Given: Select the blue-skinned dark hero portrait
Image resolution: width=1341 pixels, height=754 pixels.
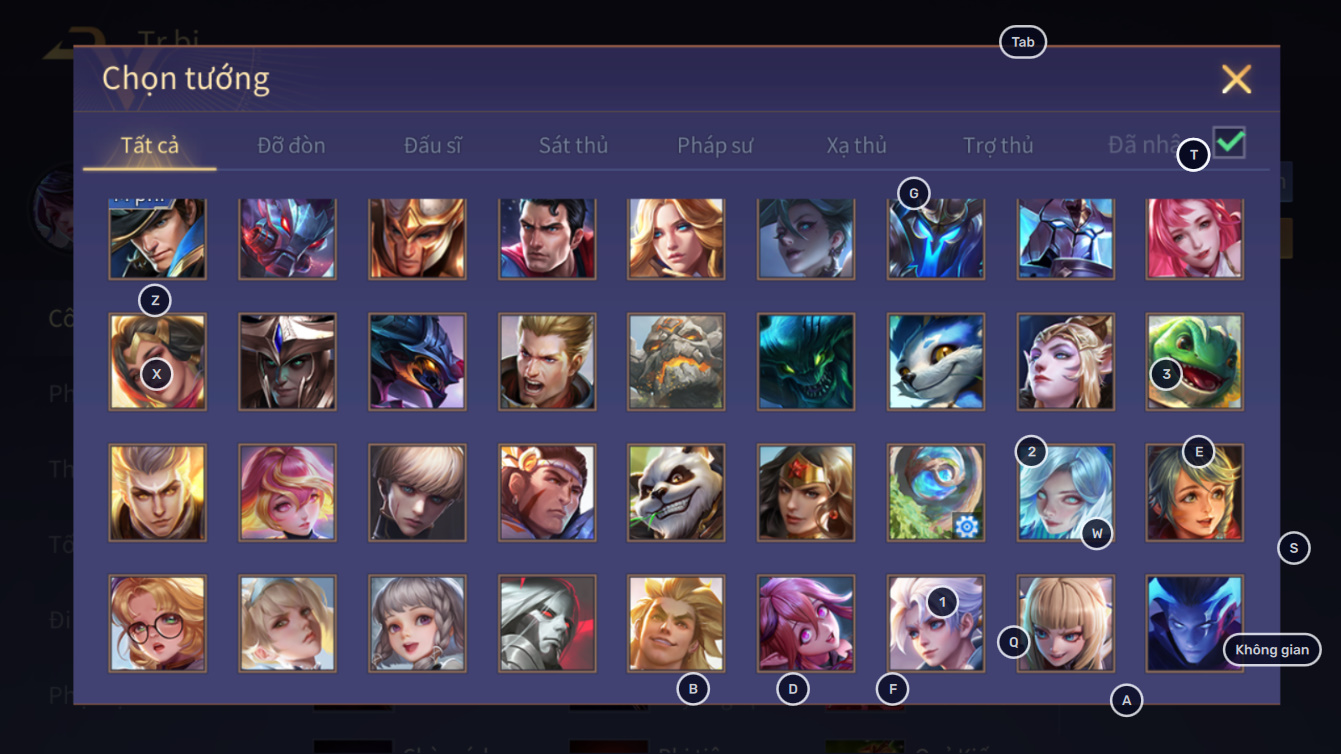Looking at the screenshot, I should click(x=1195, y=623).
